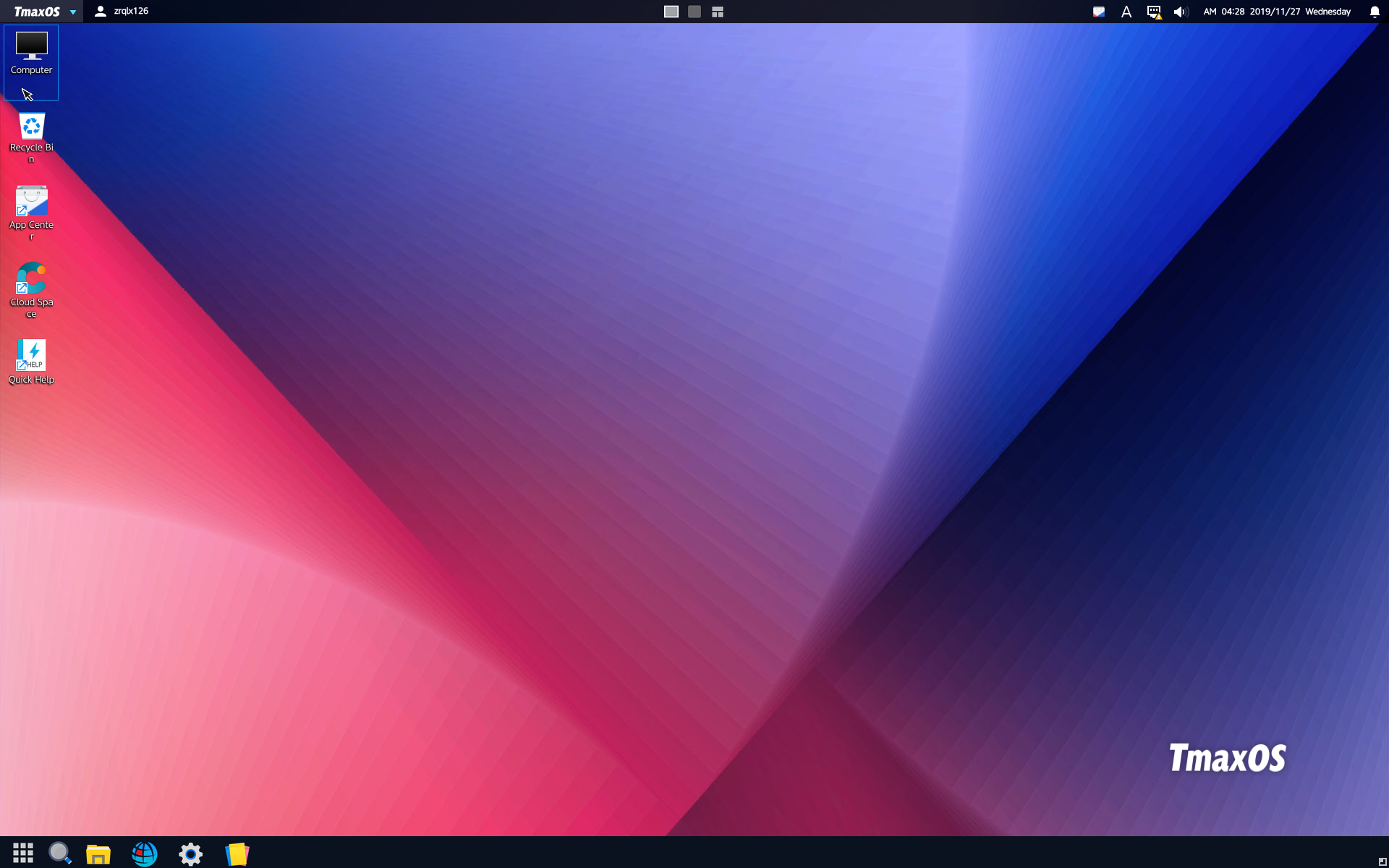
Task: Click the date 2019/11/27 Wednesday
Action: point(1300,12)
